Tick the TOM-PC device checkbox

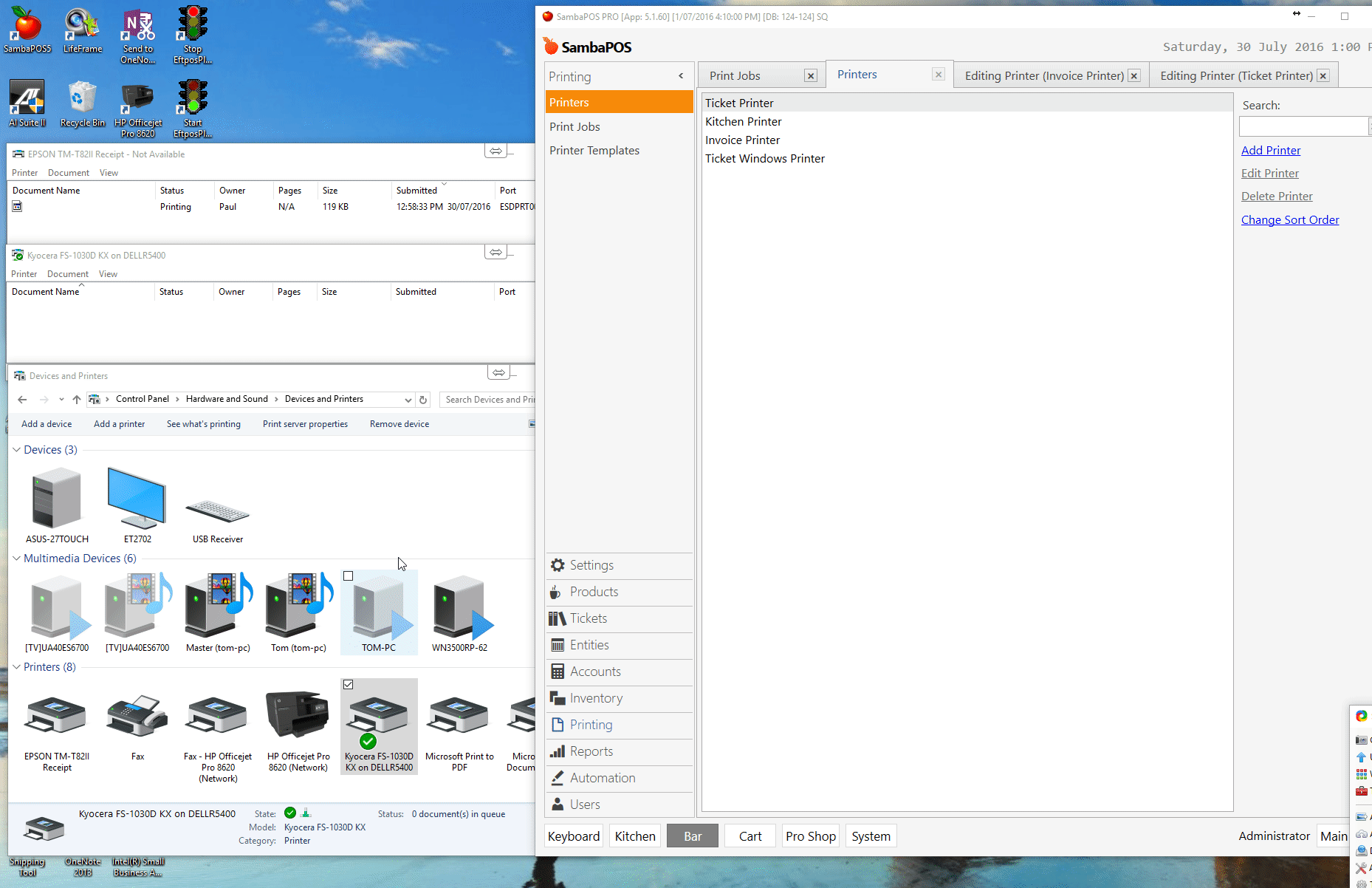point(349,576)
